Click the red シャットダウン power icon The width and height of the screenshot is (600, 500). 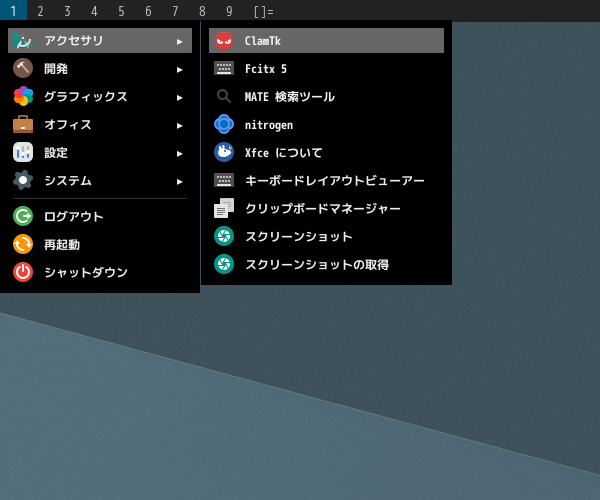pyautogui.click(x=23, y=272)
